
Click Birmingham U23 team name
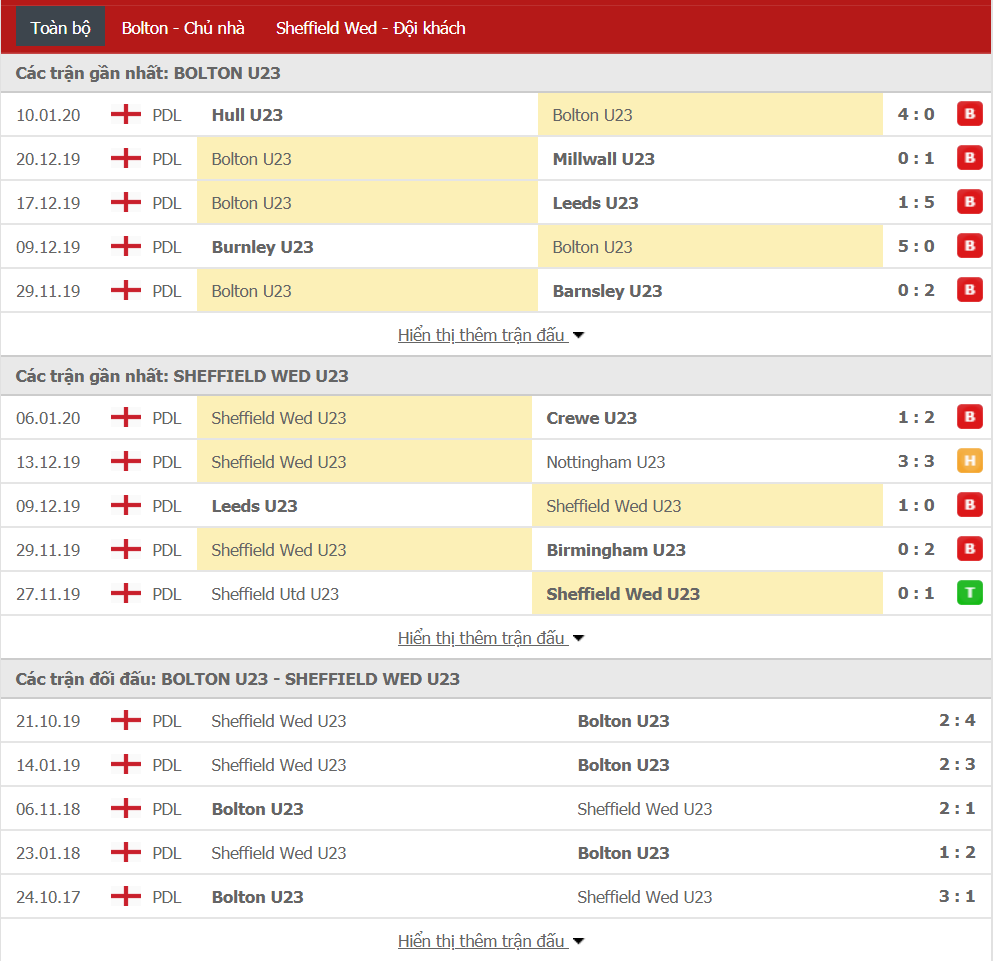pyautogui.click(x=616, y=550)
